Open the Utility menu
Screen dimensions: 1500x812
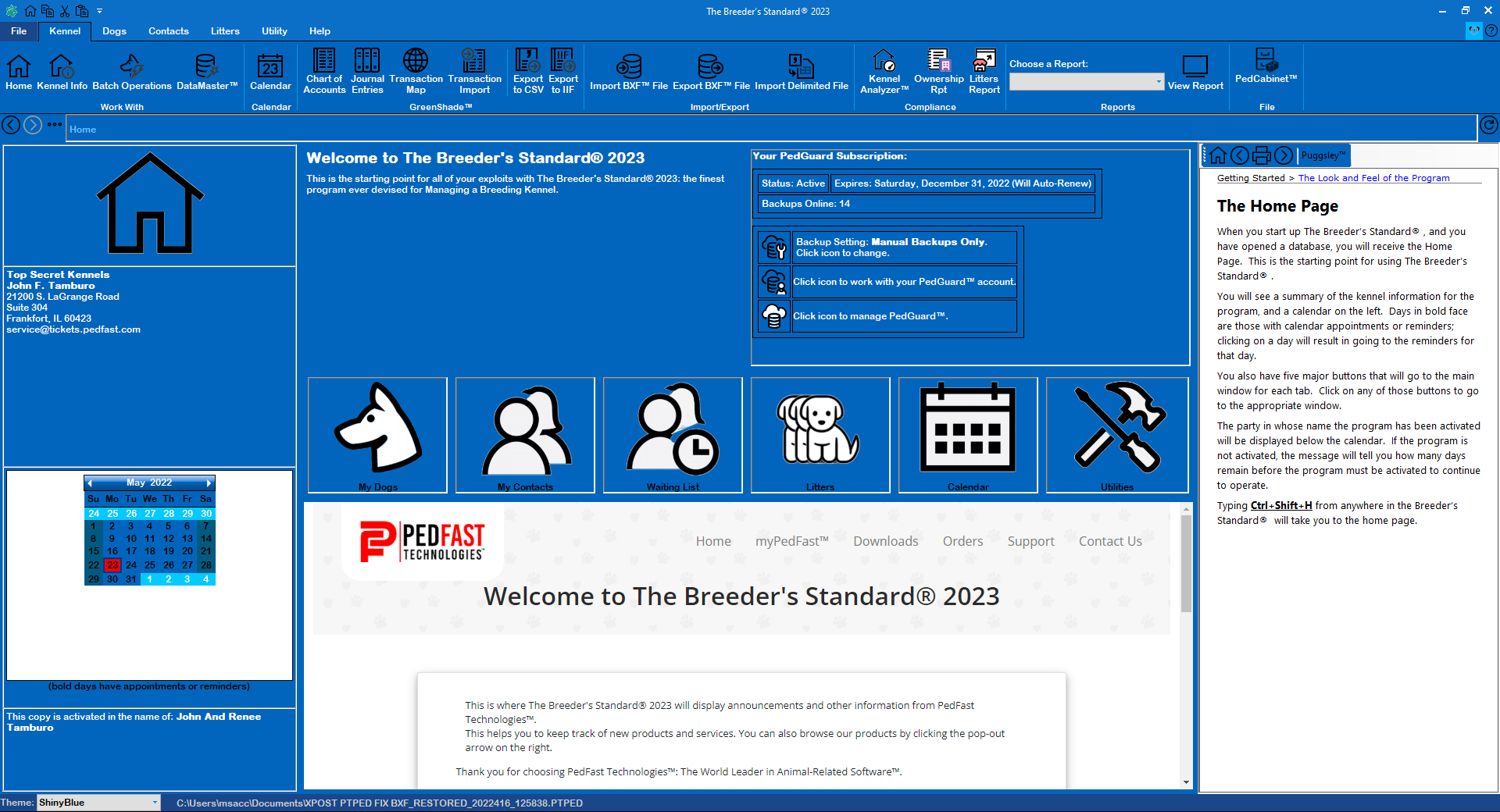click(274, 31)
